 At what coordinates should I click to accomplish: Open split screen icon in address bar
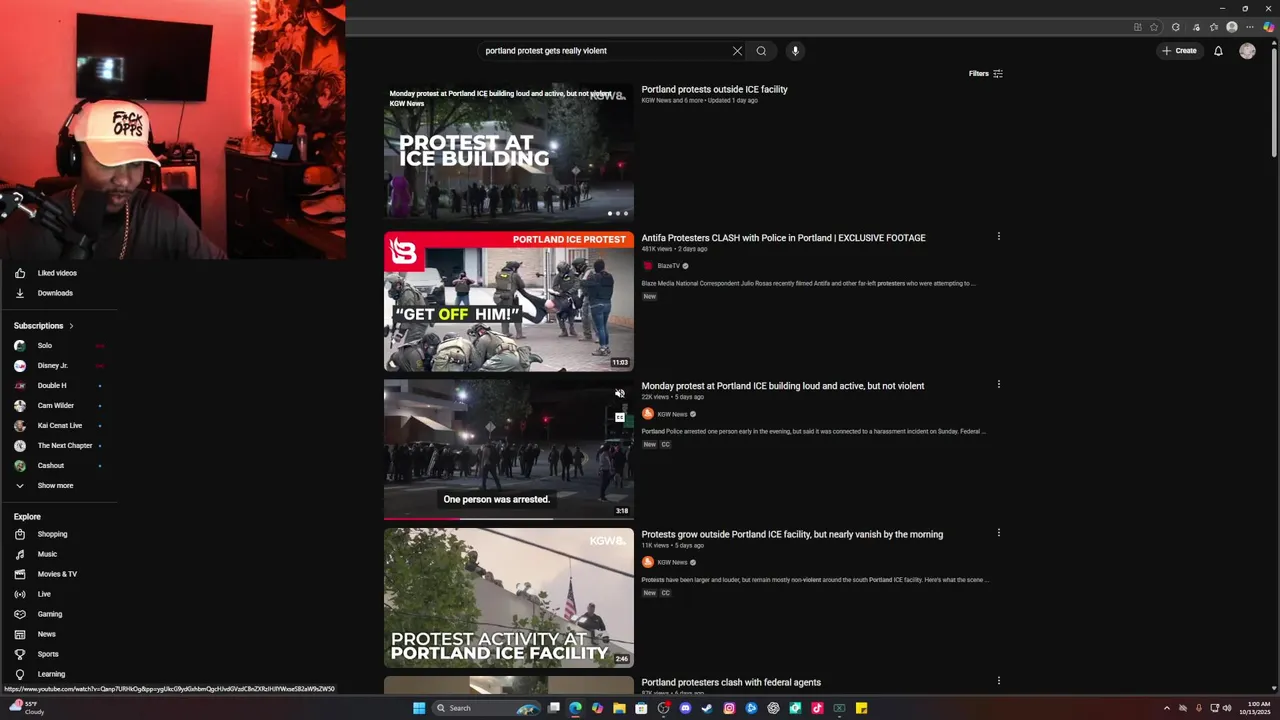point(1138,27)
